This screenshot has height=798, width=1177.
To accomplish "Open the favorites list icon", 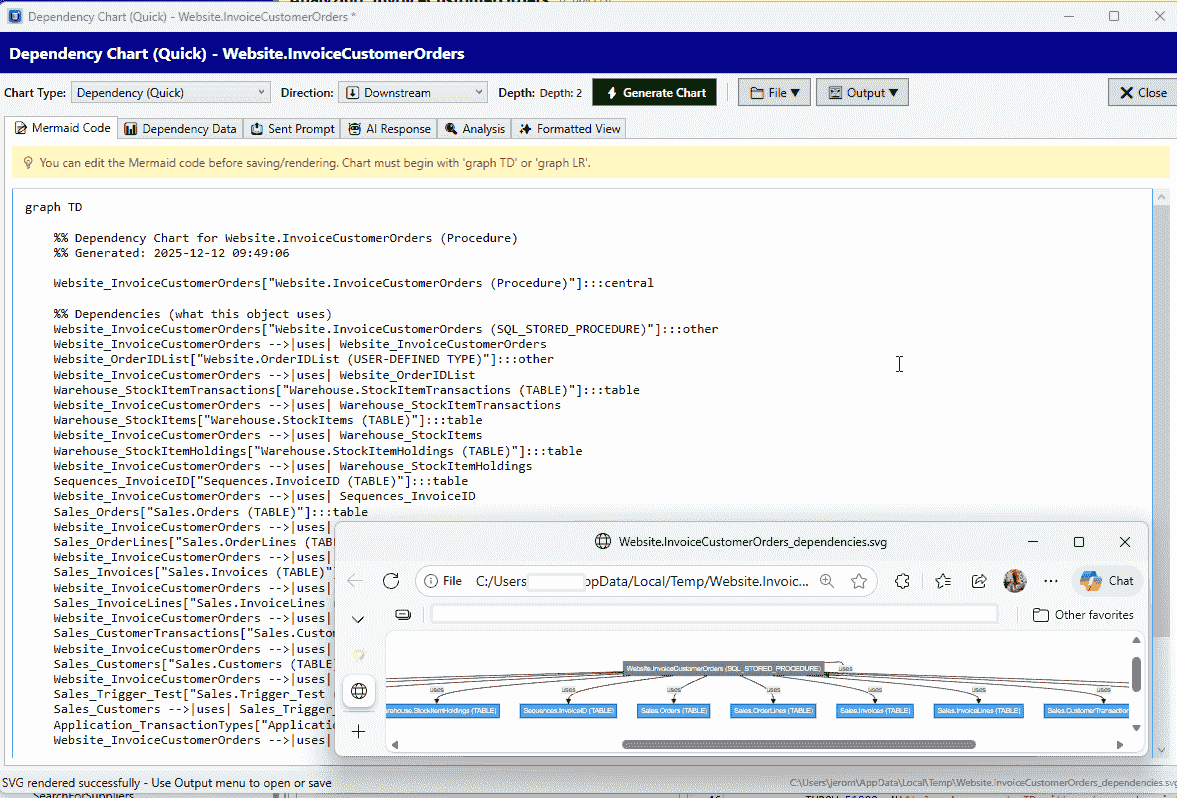I will [x=943, y=581].
